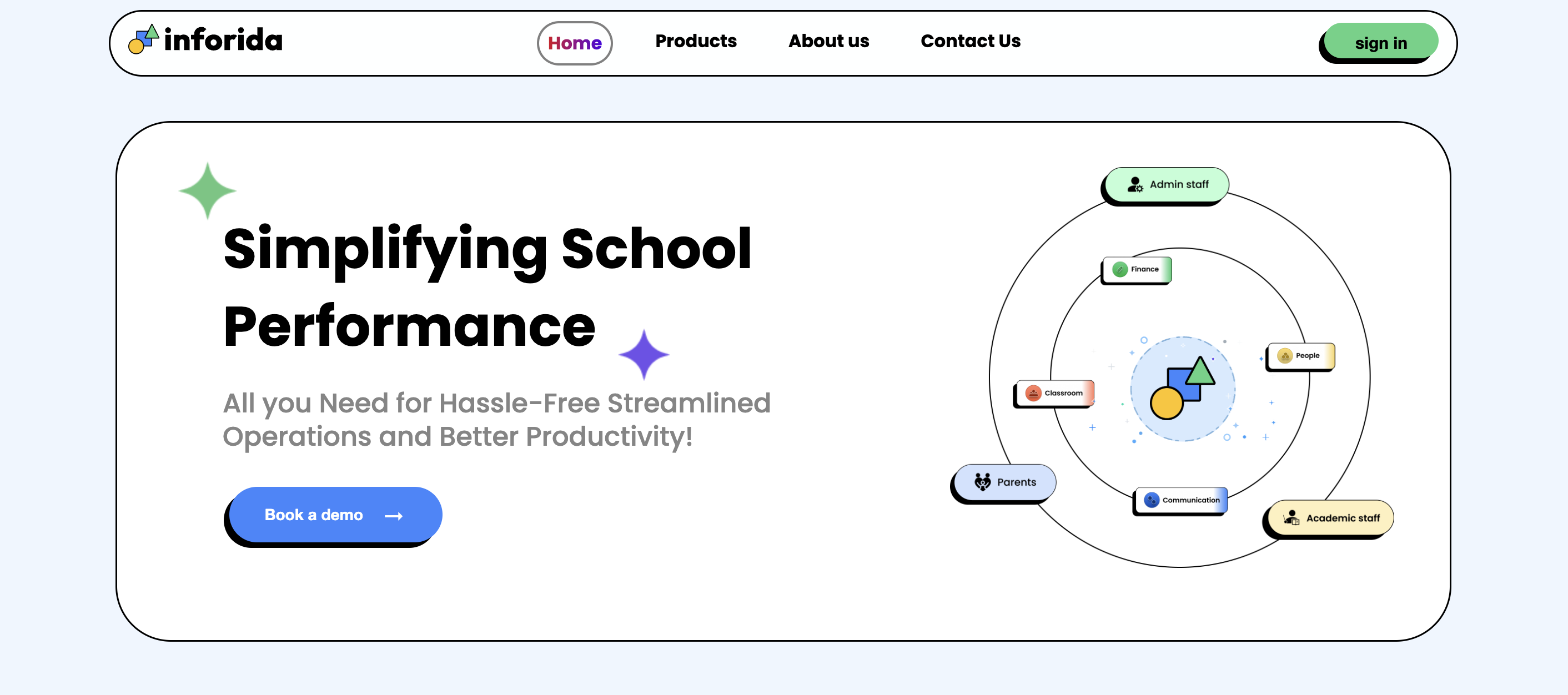1568x695 pixels.
Task: Click the Admin staff person-gear icon
Action: 1135,184
